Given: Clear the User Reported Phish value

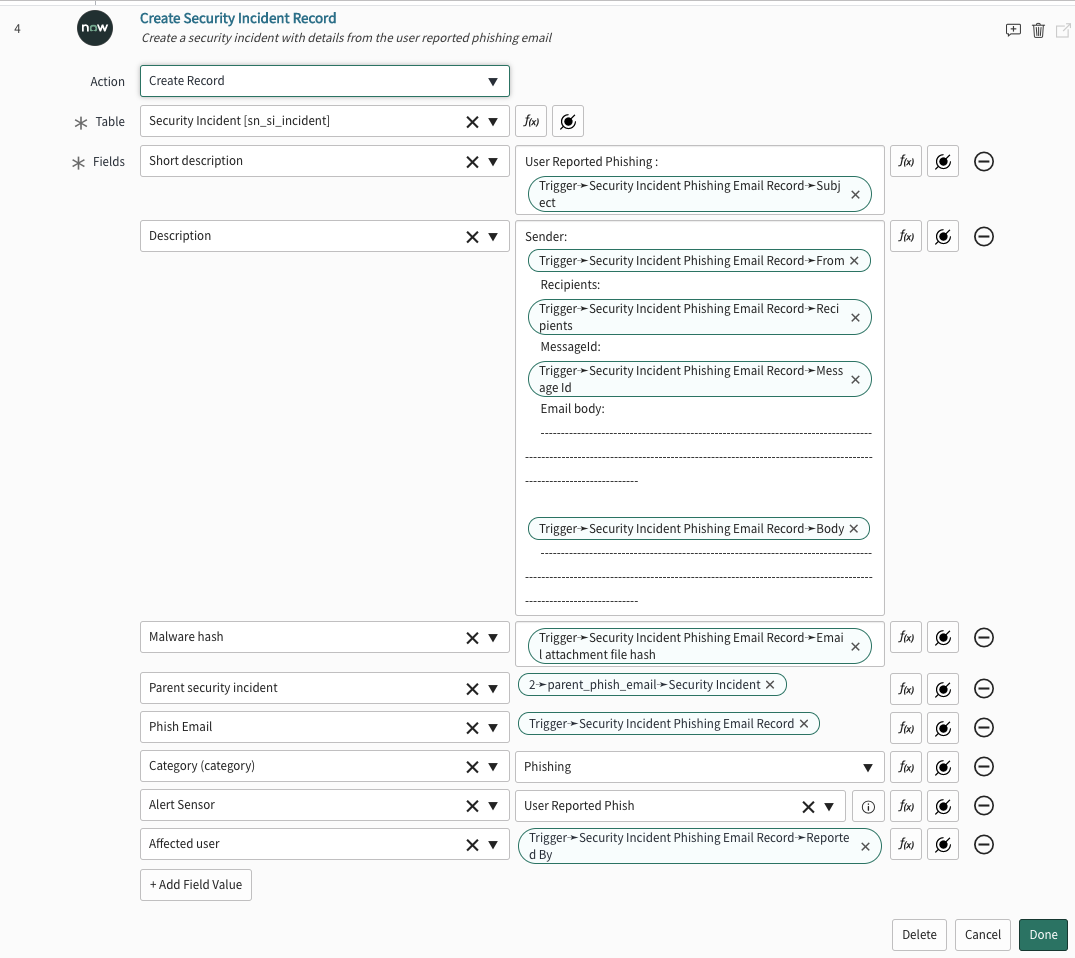Looking at the screenshot, I should pos(808,807).
